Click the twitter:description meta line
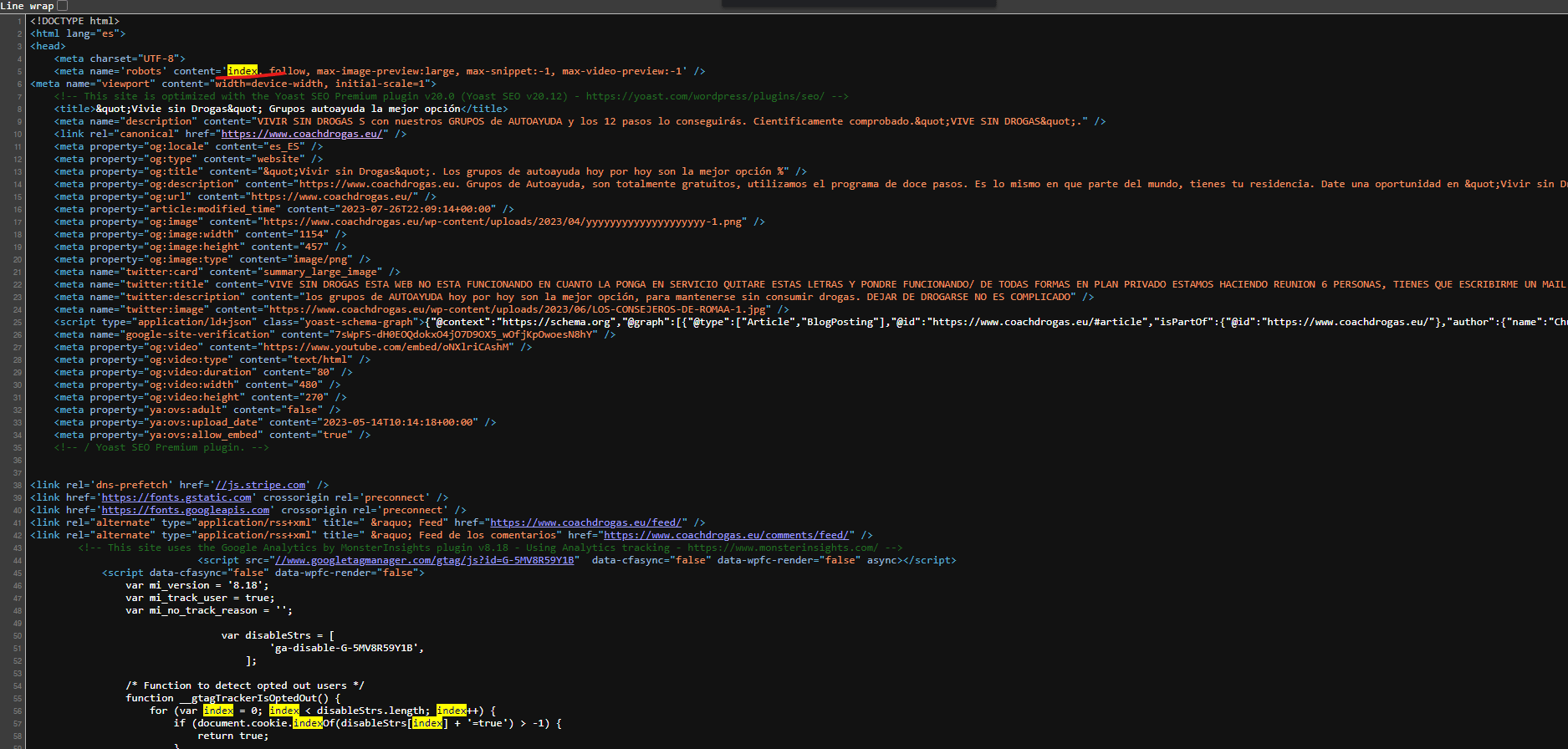The width and height of the screenshot is (1568, 749). coord(575,297)
